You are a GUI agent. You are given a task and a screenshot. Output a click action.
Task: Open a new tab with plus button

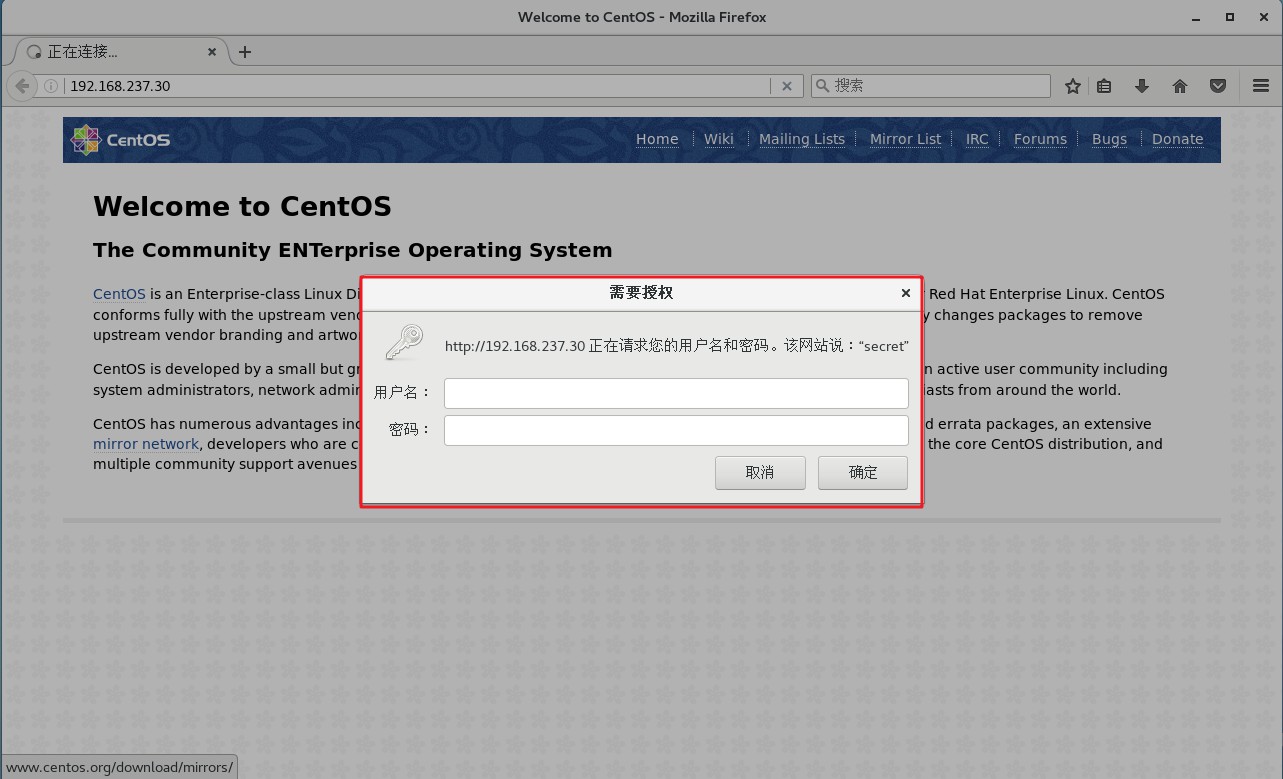click(x=245, y=52)
